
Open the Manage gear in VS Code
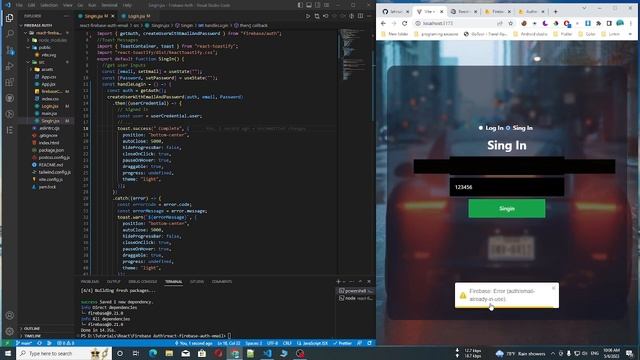(x=10, y=331)
